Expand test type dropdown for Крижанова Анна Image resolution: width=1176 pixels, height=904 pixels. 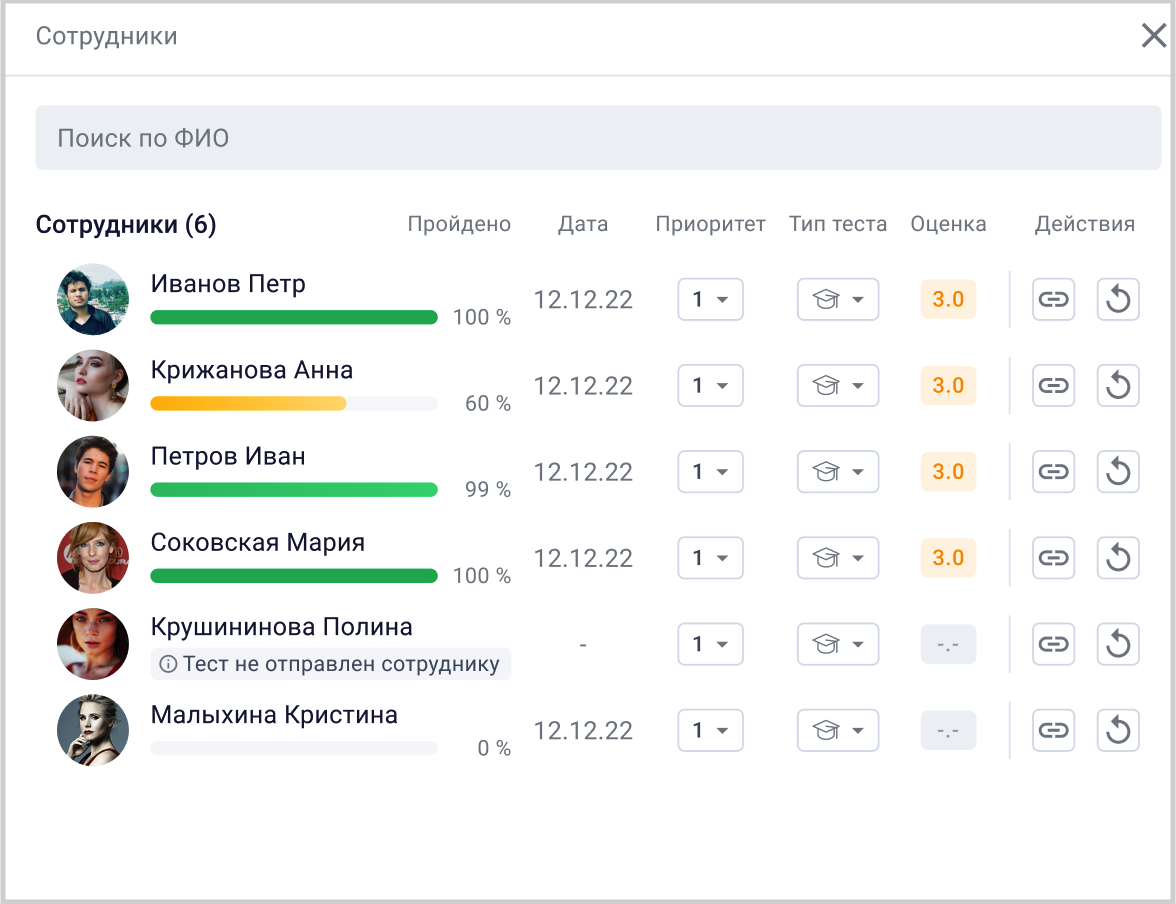[838, 385]
